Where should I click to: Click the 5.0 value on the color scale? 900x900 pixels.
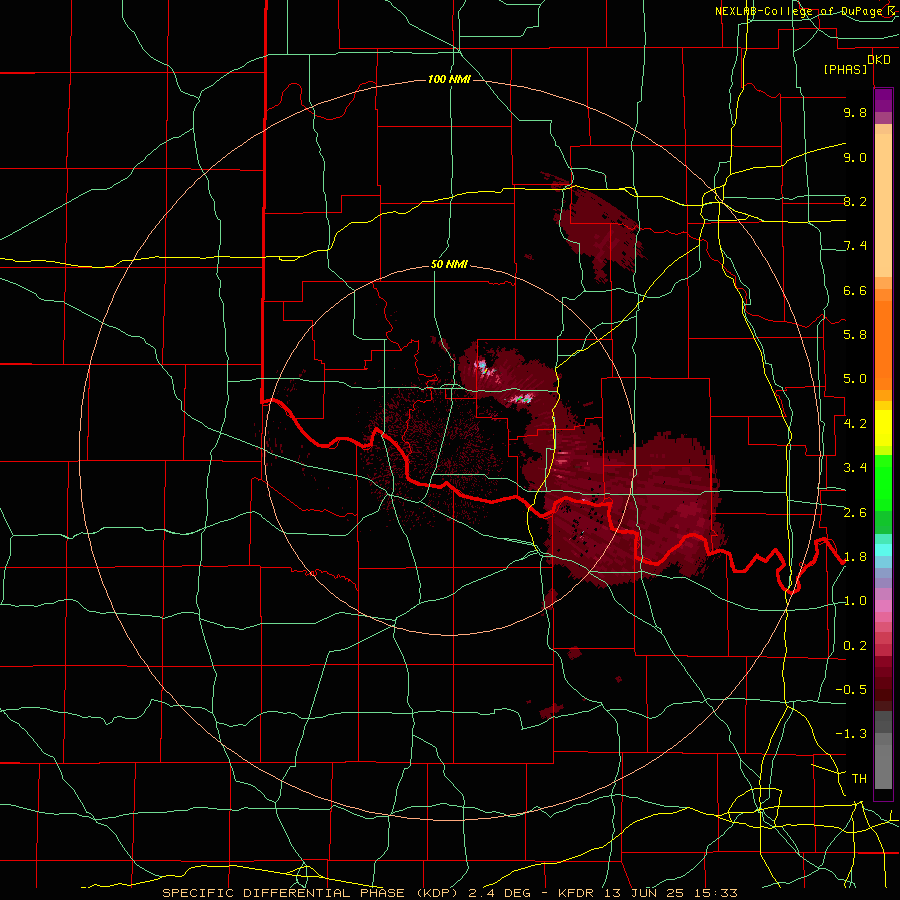pos(855,379)
